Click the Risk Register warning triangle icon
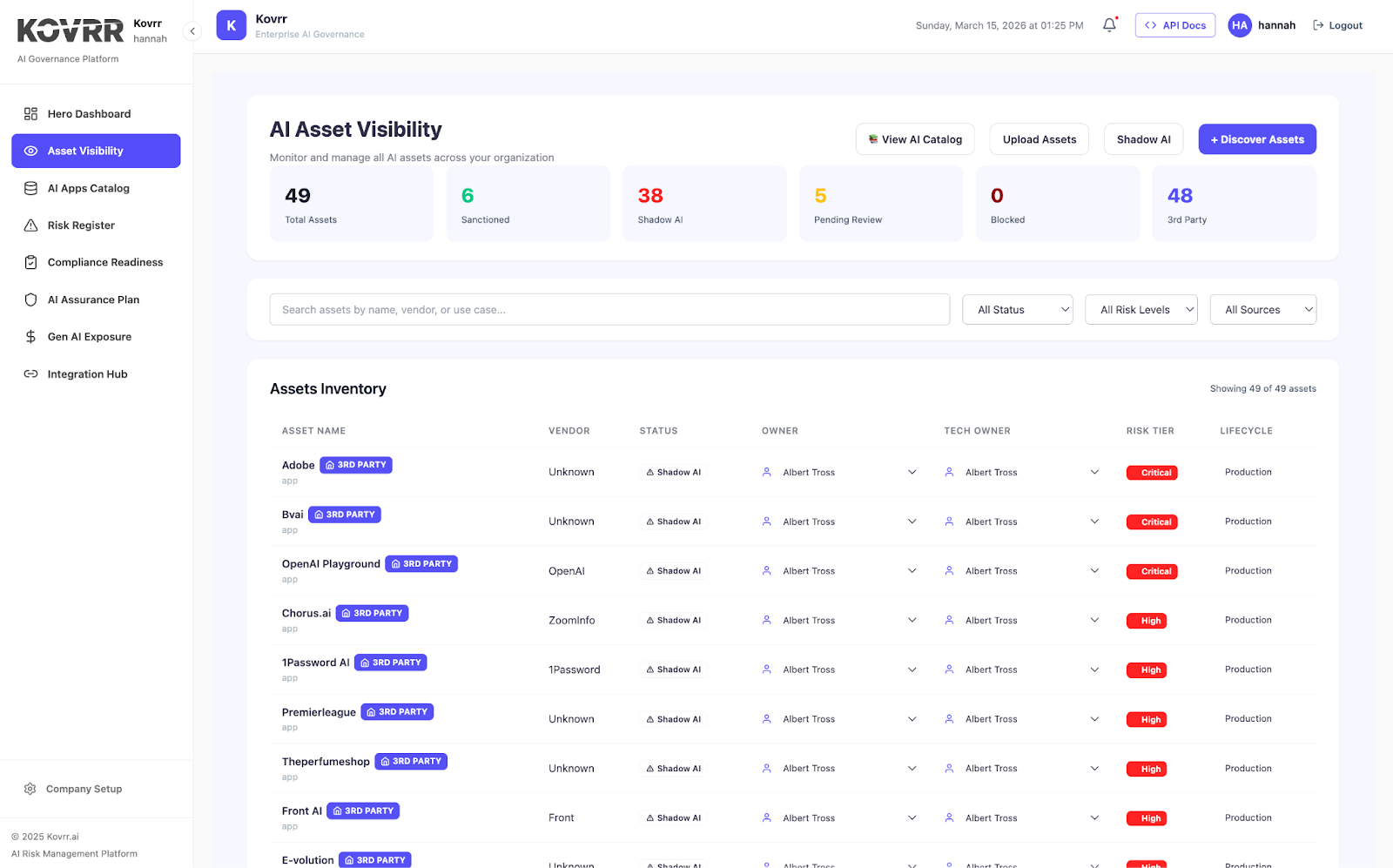This screenshot has height=868, width=1393. (x=30, y=225)
